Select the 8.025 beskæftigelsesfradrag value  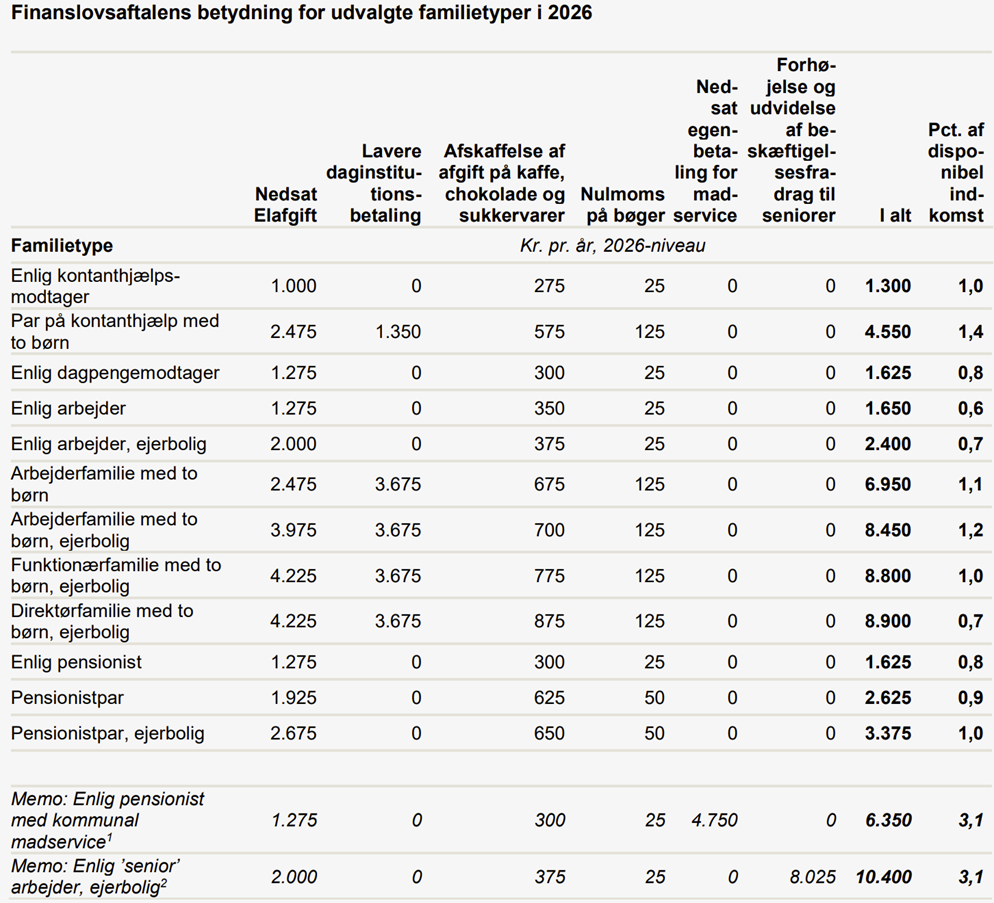811,877
